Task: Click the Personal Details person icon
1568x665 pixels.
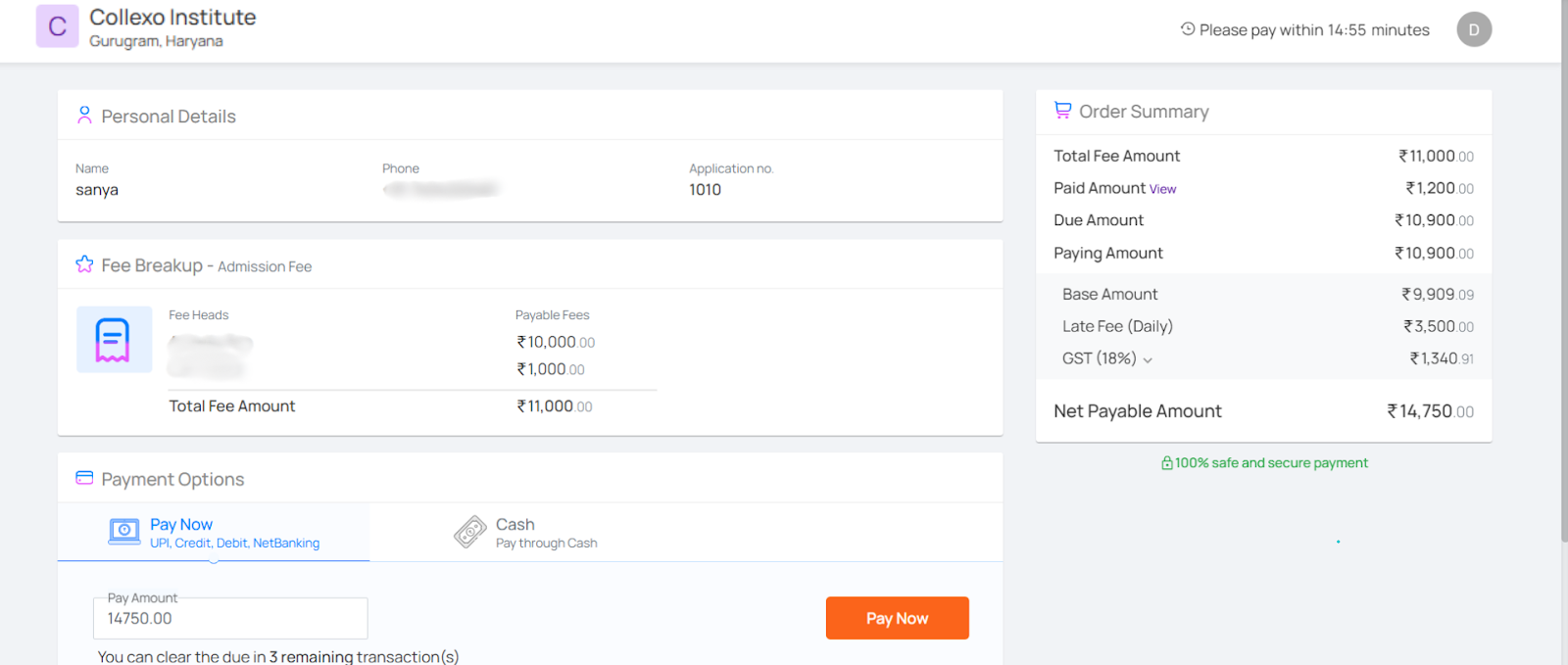Action: [84, 116]
